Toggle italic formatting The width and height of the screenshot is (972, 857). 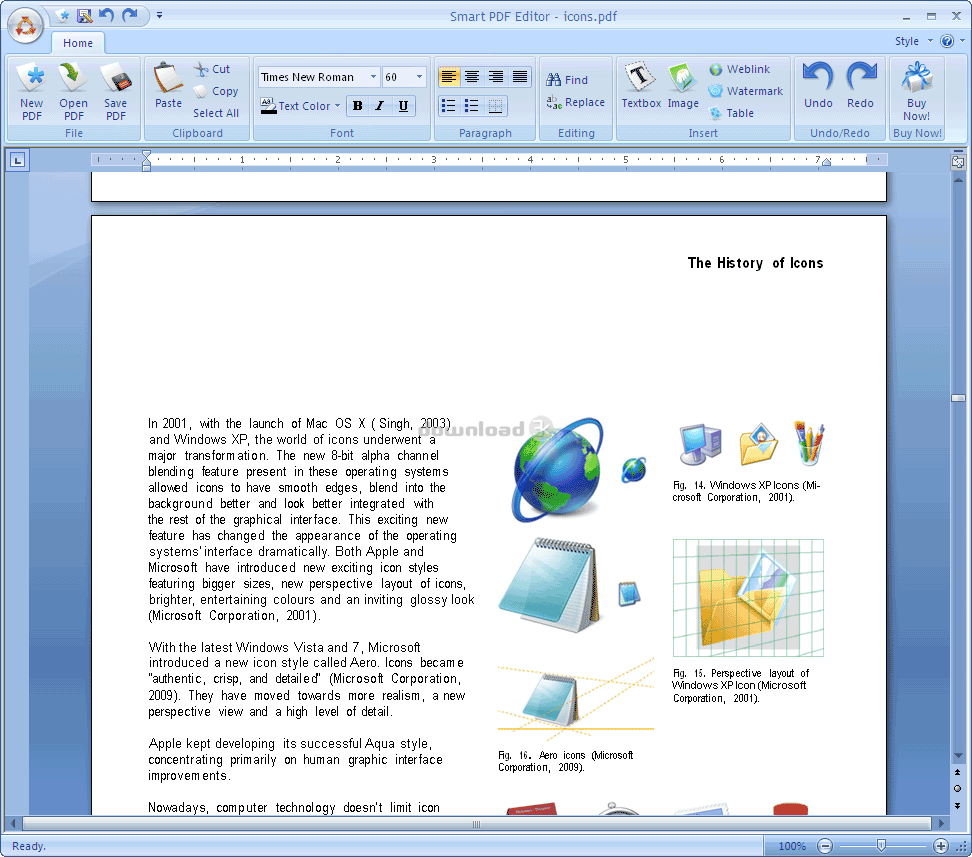coord(380,106)
